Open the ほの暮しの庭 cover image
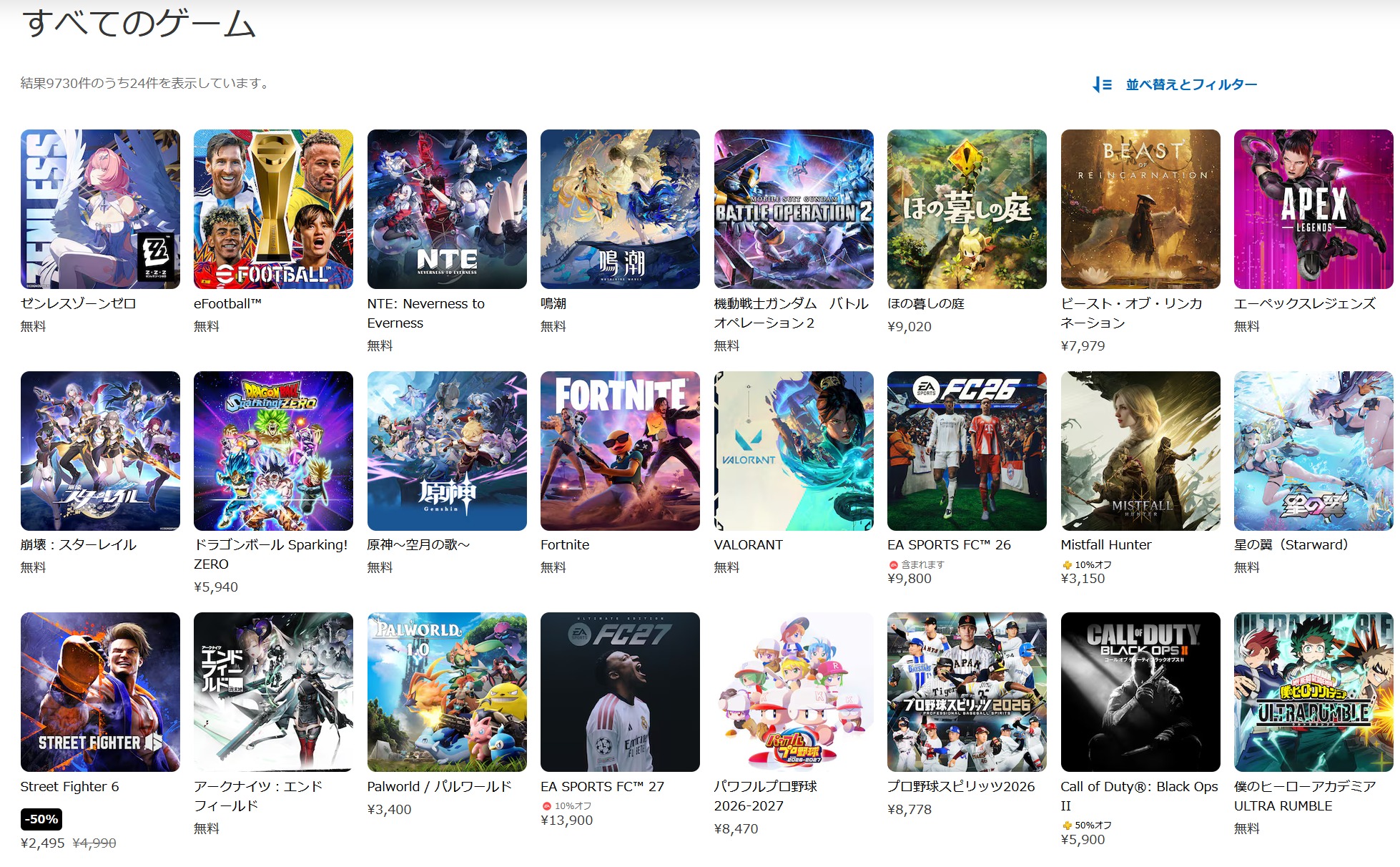This screenshot has height=867, width=1400. (x=967, y=209)
